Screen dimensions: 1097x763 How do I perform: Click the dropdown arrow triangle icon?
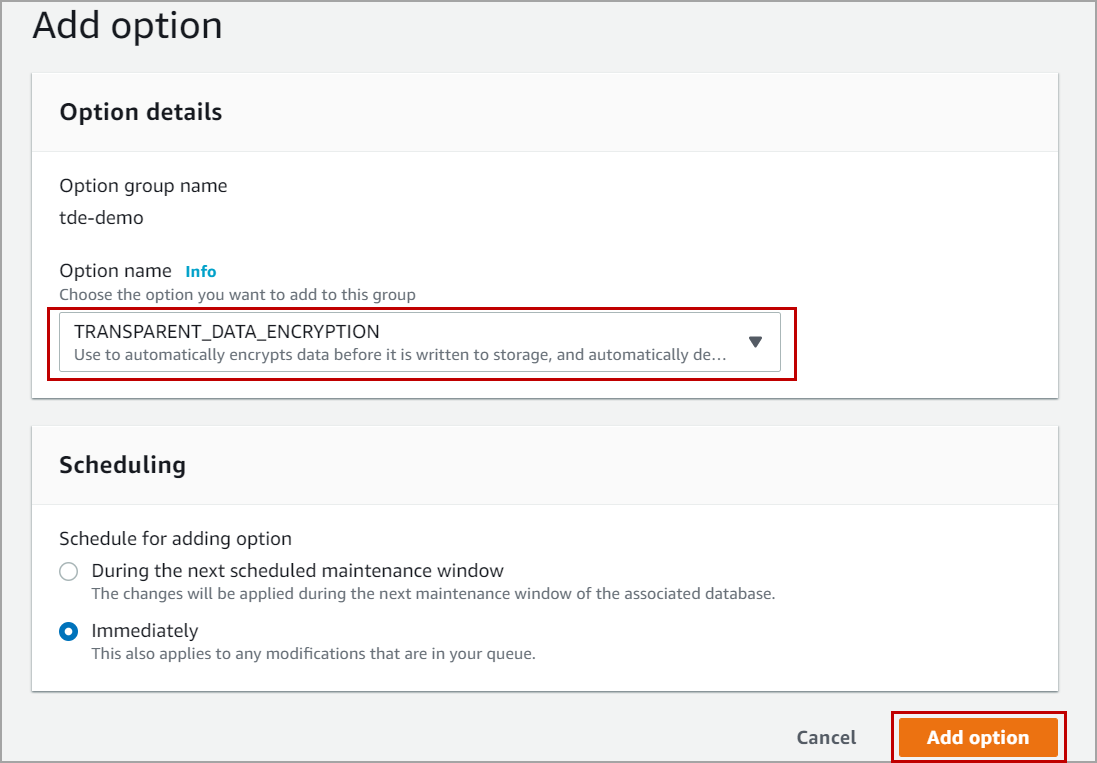(x=755, y=342)
